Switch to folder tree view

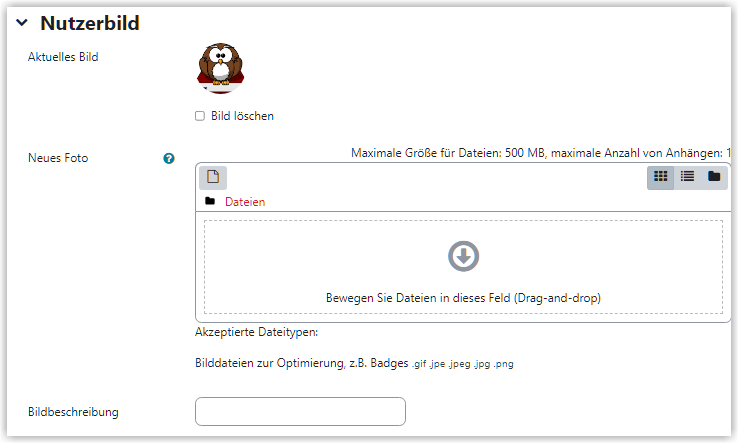[714, 177]
